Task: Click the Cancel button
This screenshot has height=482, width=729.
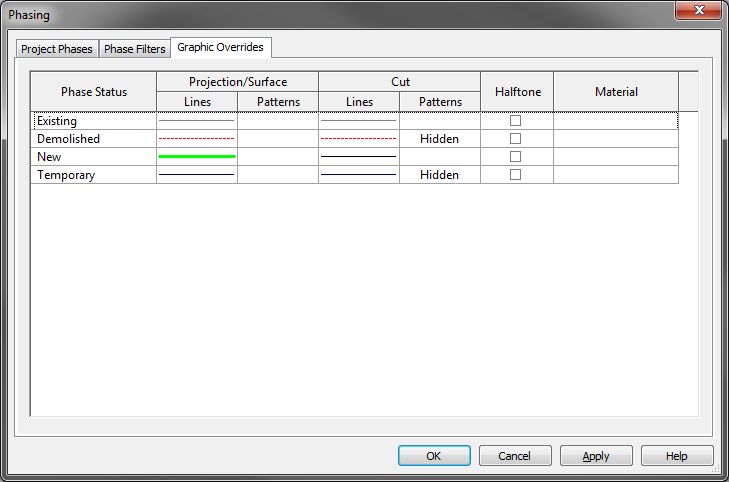Action: tap(515, 456)
